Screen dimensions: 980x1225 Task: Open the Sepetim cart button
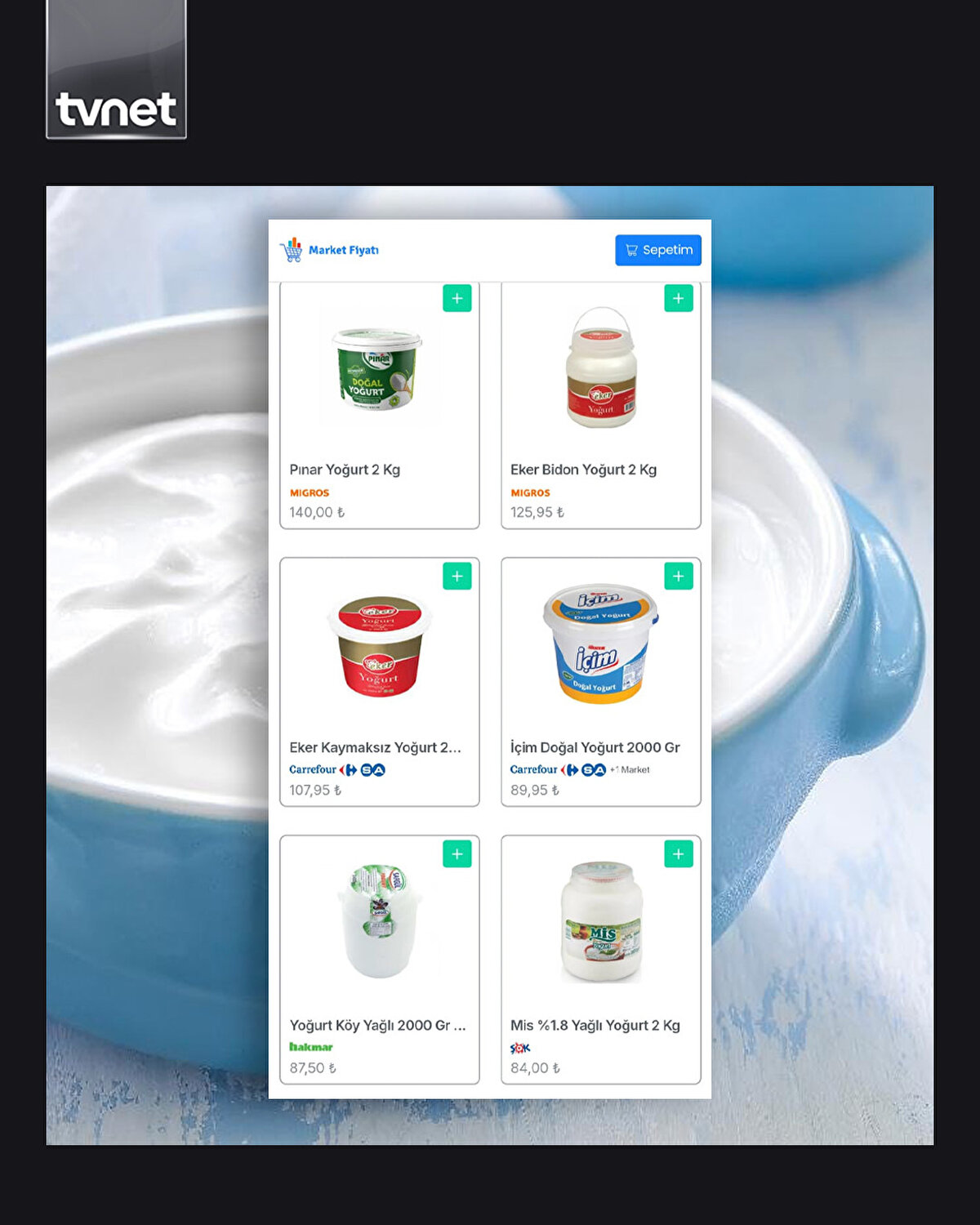click(658, 250)
